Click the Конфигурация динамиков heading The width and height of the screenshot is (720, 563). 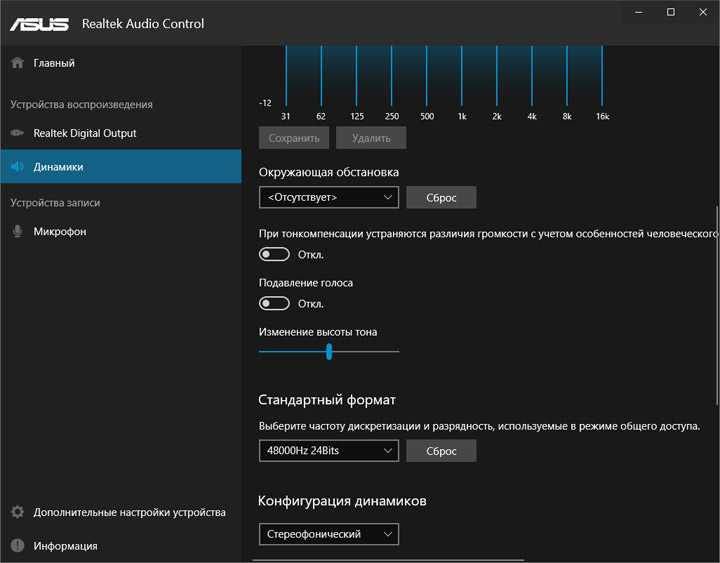[x=342, y=501]
